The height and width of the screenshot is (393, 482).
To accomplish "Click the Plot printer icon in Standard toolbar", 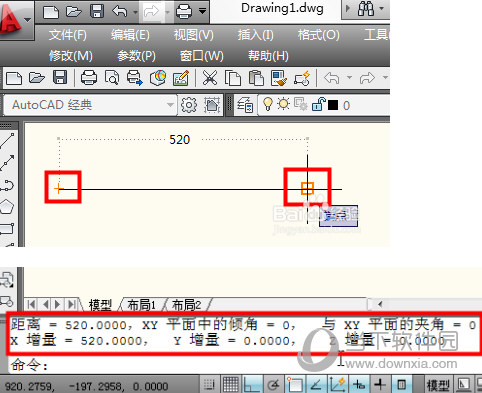I will [x=89, y=78].
